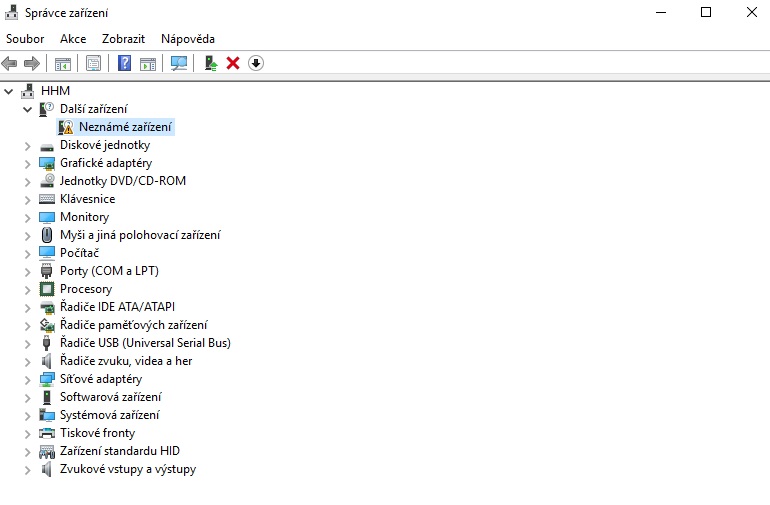Expand the Grafické adaptéry category

pyautogui.click(x=28, y=164)
